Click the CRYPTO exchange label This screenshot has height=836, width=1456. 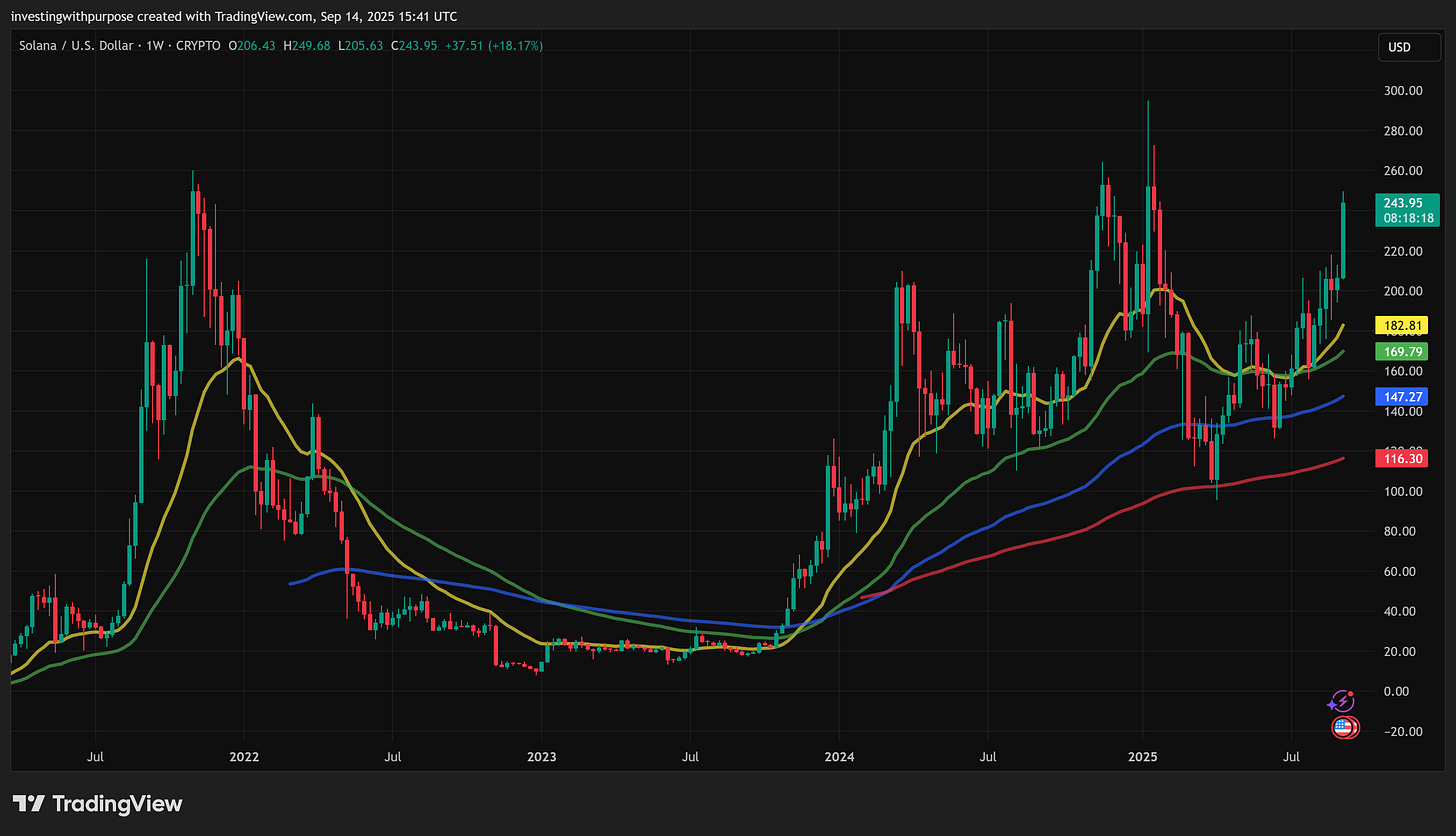pyautogui.click(x=197, y=46)
